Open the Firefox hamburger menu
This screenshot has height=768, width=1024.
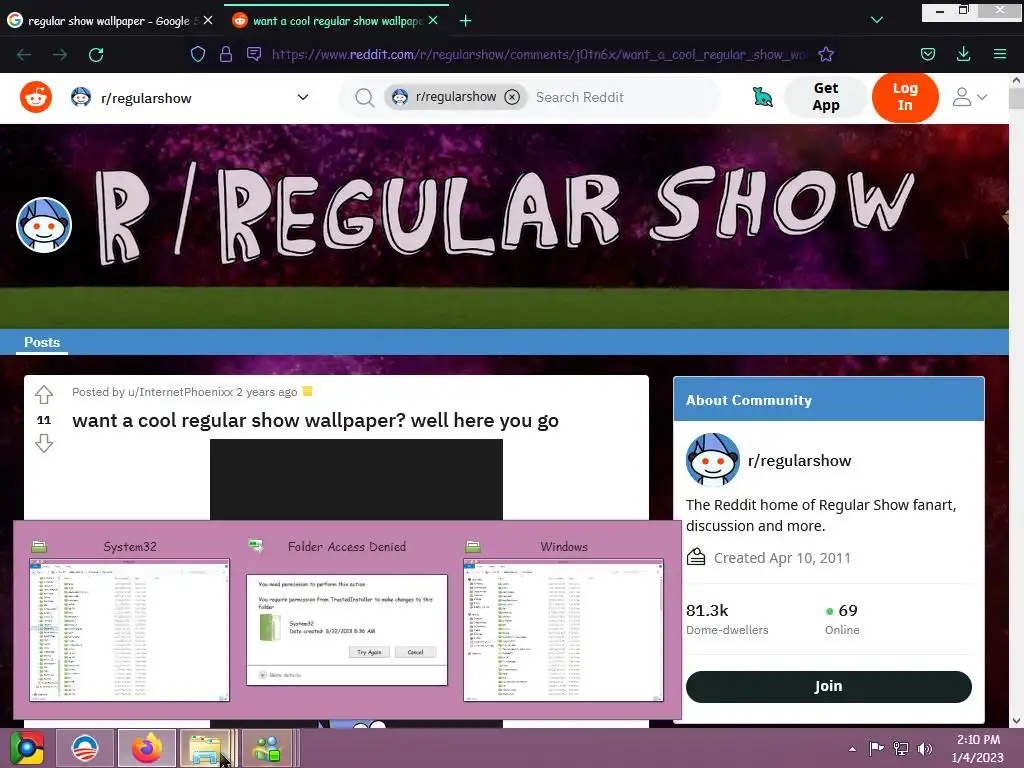pyautogui.click(x=1000, y=54)
